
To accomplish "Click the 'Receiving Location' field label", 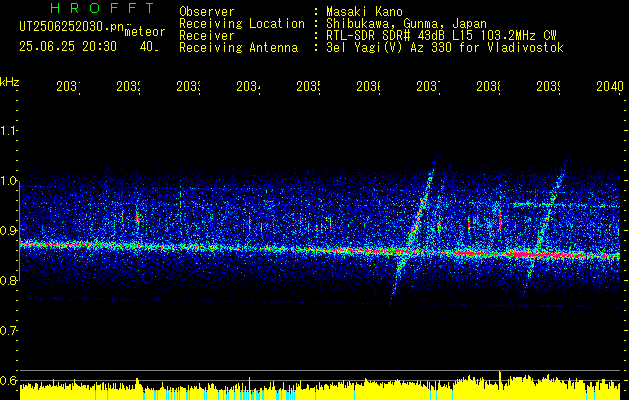I will coord(242,24).
